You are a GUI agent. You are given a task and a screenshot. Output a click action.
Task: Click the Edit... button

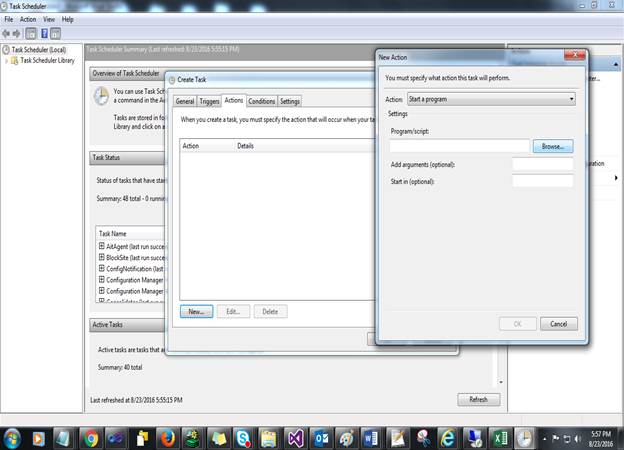click(233, 312)
